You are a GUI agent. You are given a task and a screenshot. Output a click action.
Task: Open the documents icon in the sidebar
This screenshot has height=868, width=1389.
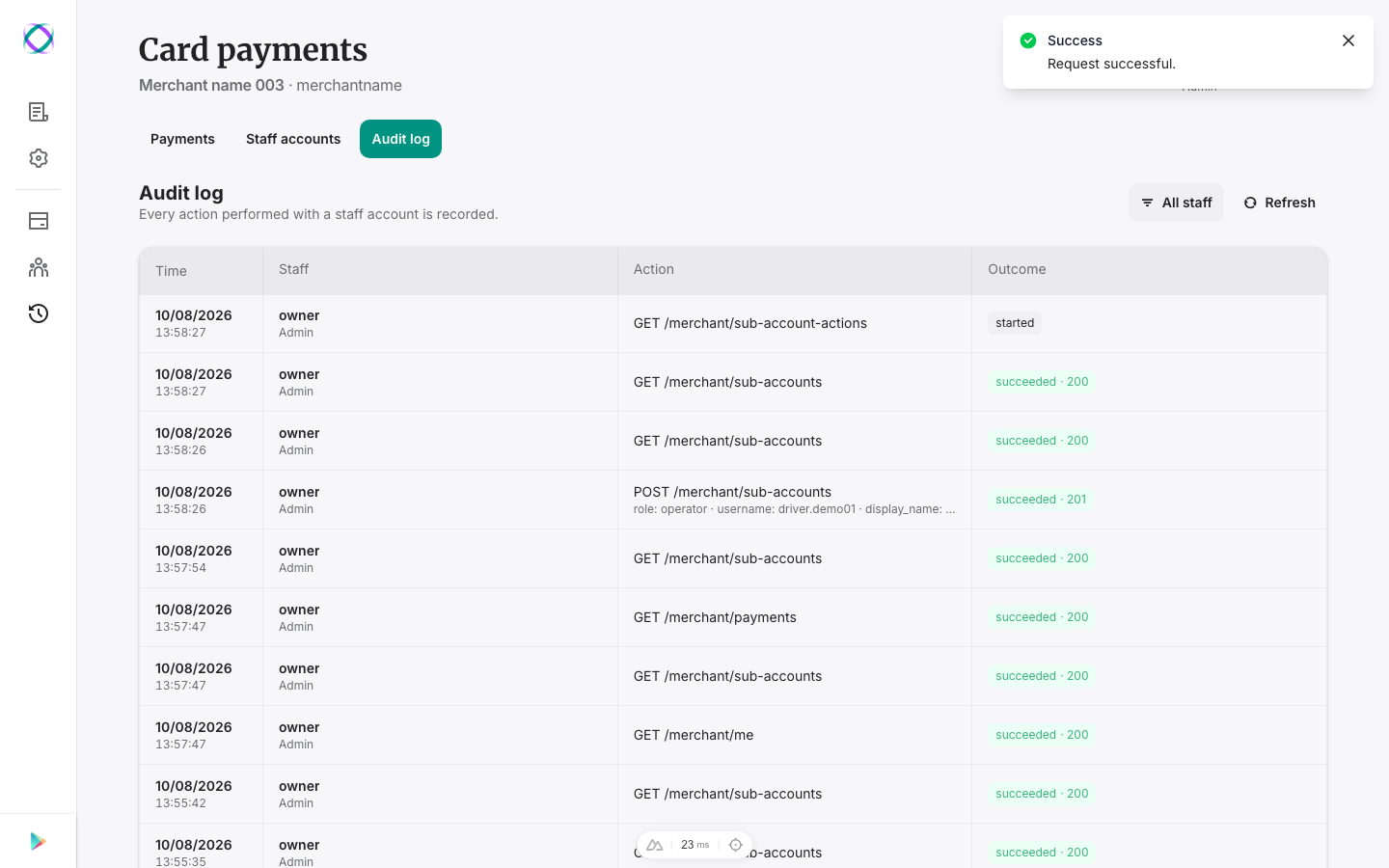39,112
